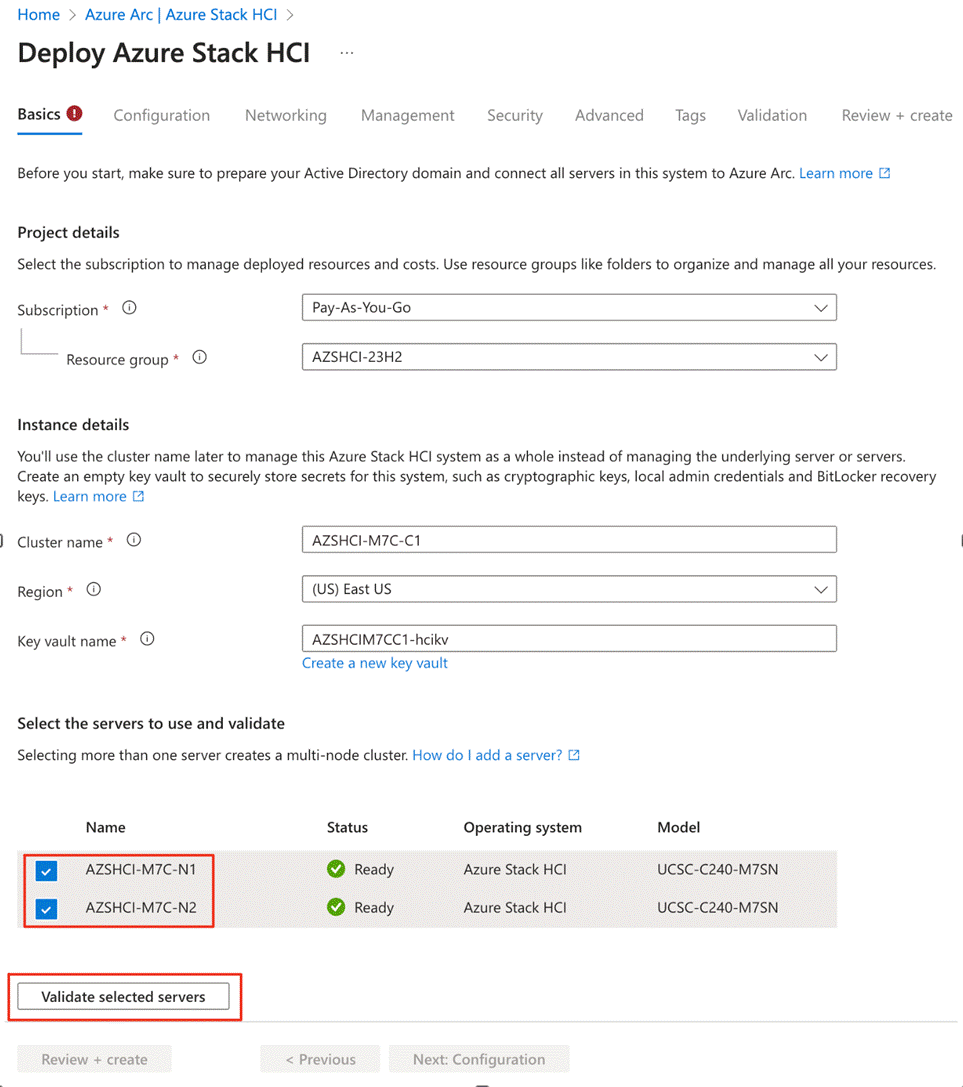
Task: Open the Validation tab
Action: (x=771, y=115)
